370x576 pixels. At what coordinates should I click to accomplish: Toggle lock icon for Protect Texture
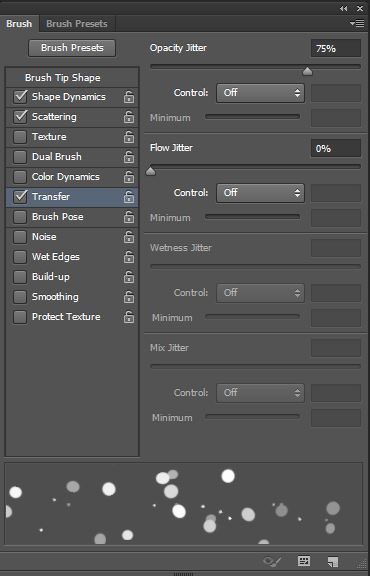coord(129,317)
